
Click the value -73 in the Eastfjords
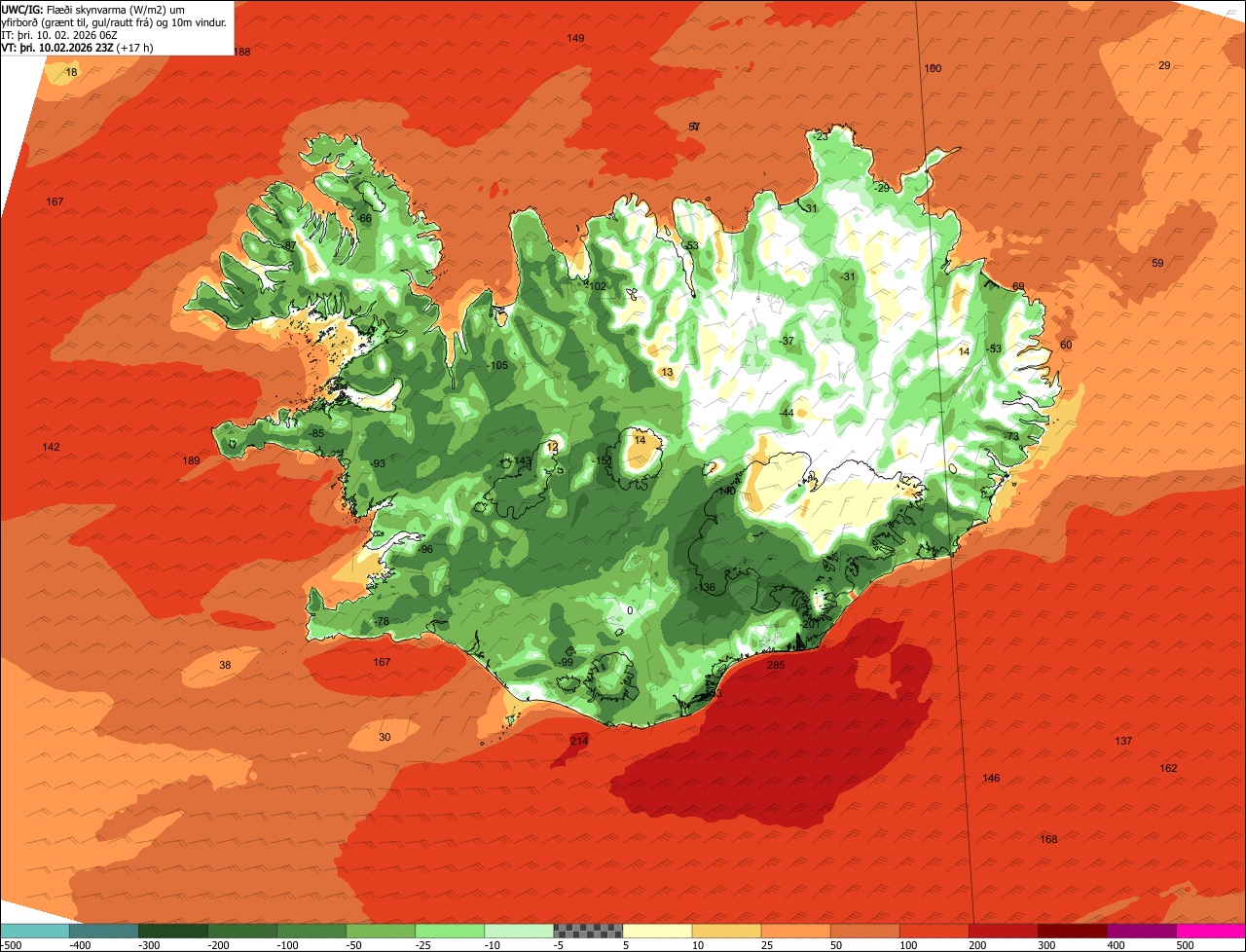[x=1011, y=437]
